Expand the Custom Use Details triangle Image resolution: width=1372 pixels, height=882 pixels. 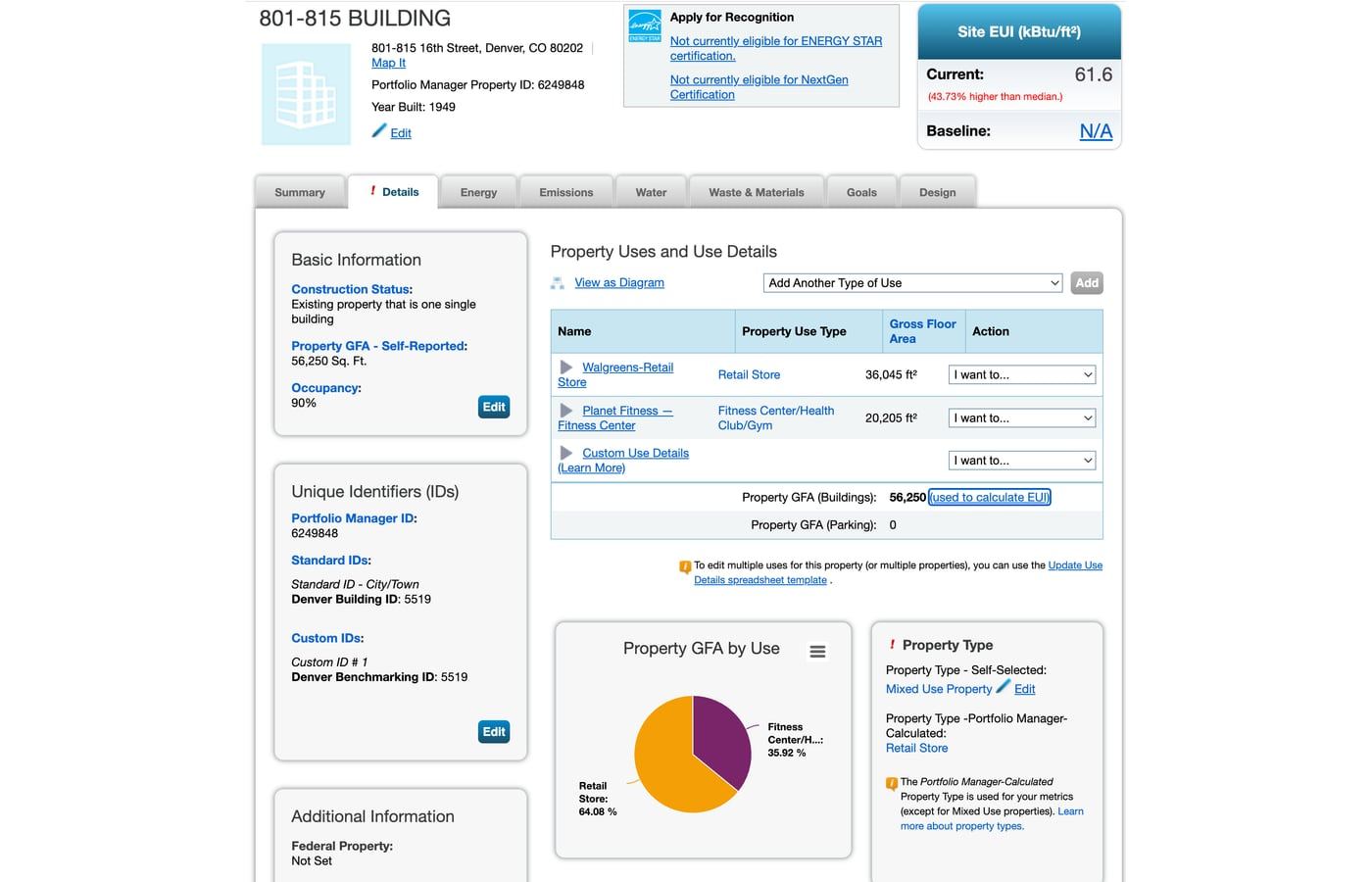point(566,453)
